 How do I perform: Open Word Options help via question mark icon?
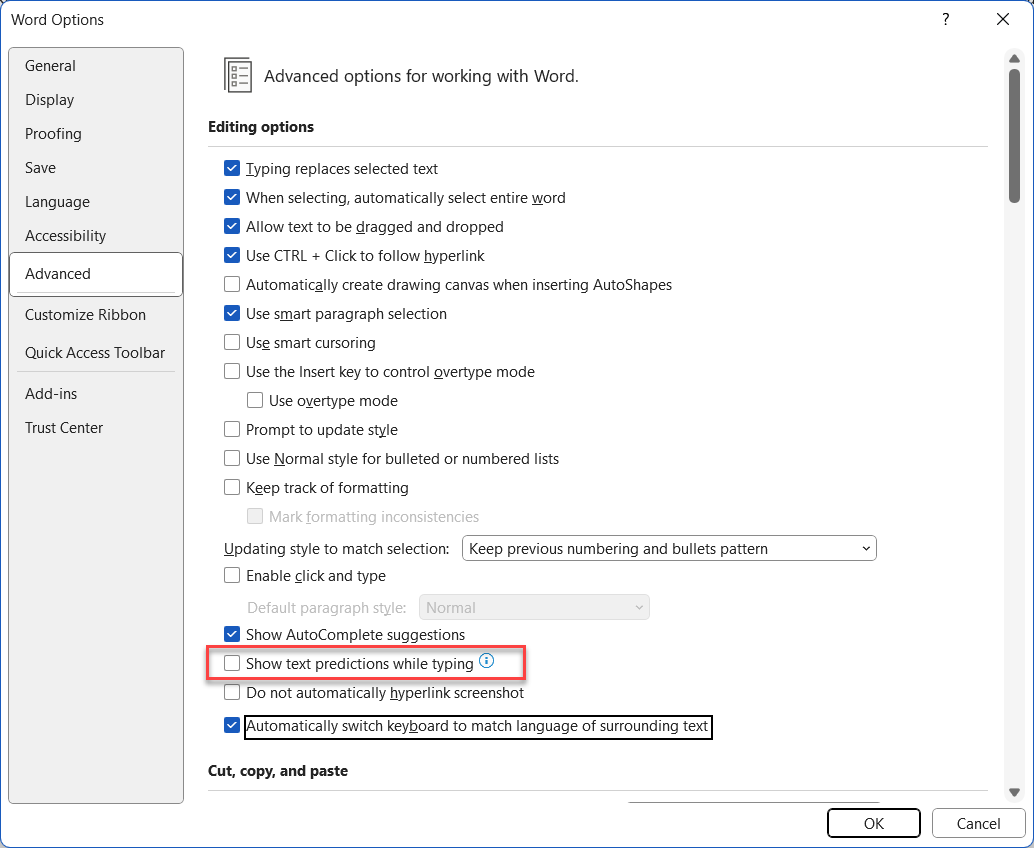[945, 19]
